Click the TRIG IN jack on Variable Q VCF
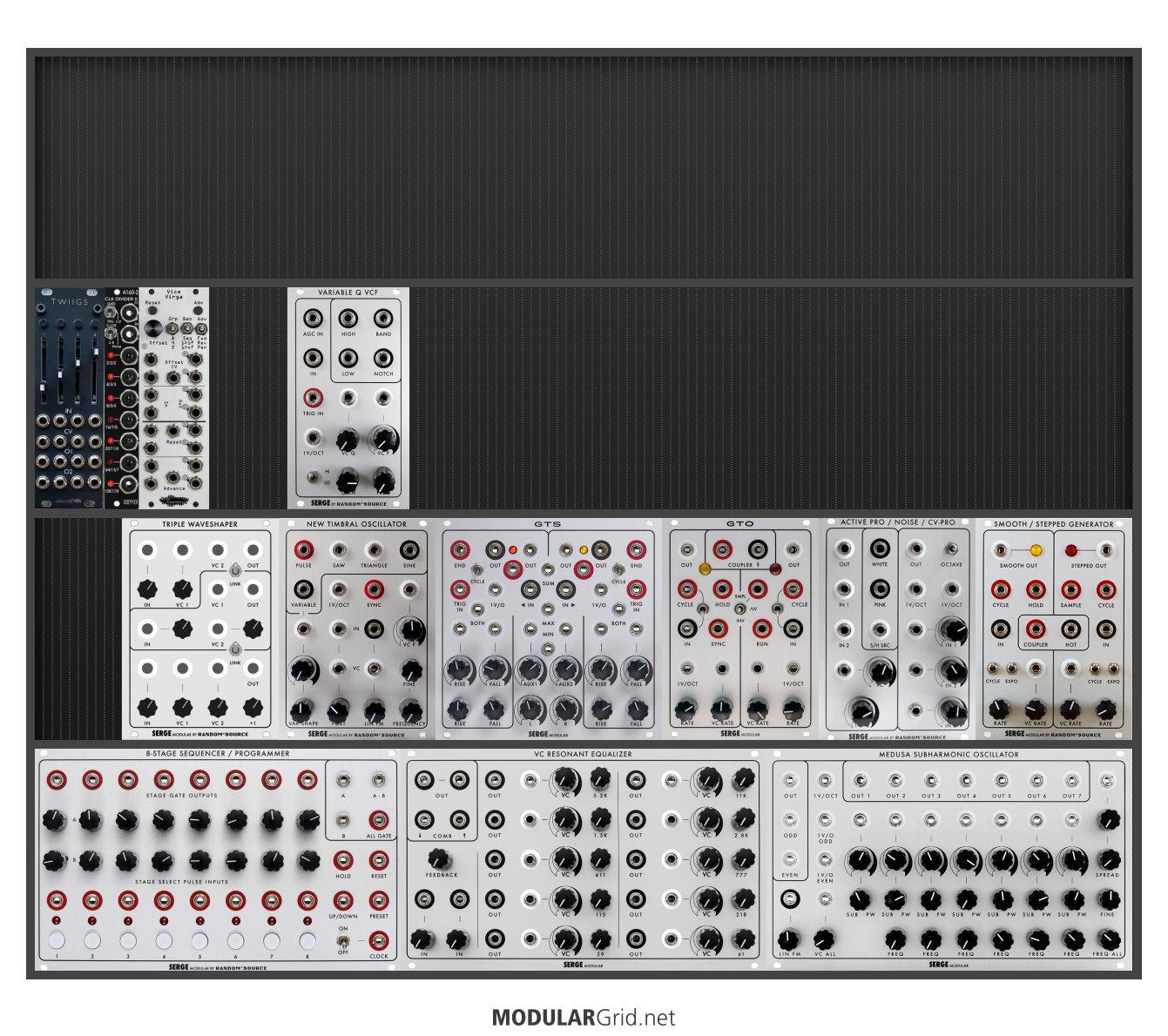 tap(313, 398)
